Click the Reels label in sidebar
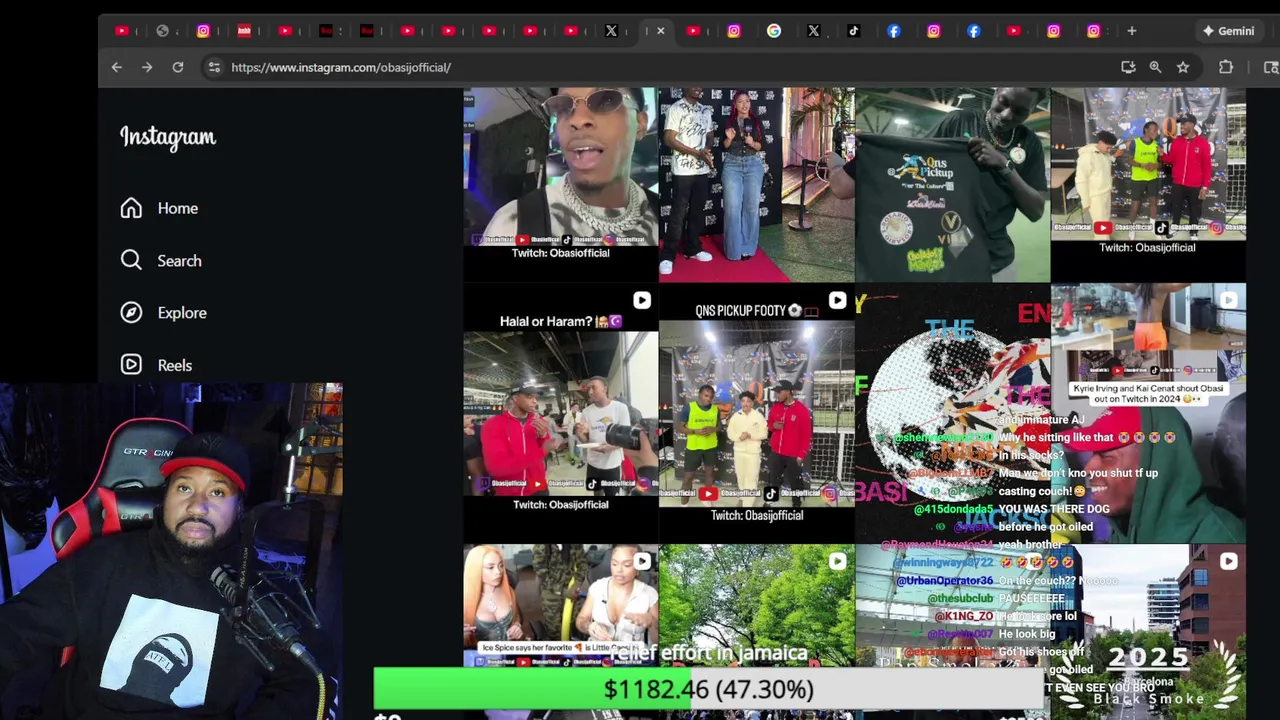This screenshot has width=1280, height=720. [175, 365]
